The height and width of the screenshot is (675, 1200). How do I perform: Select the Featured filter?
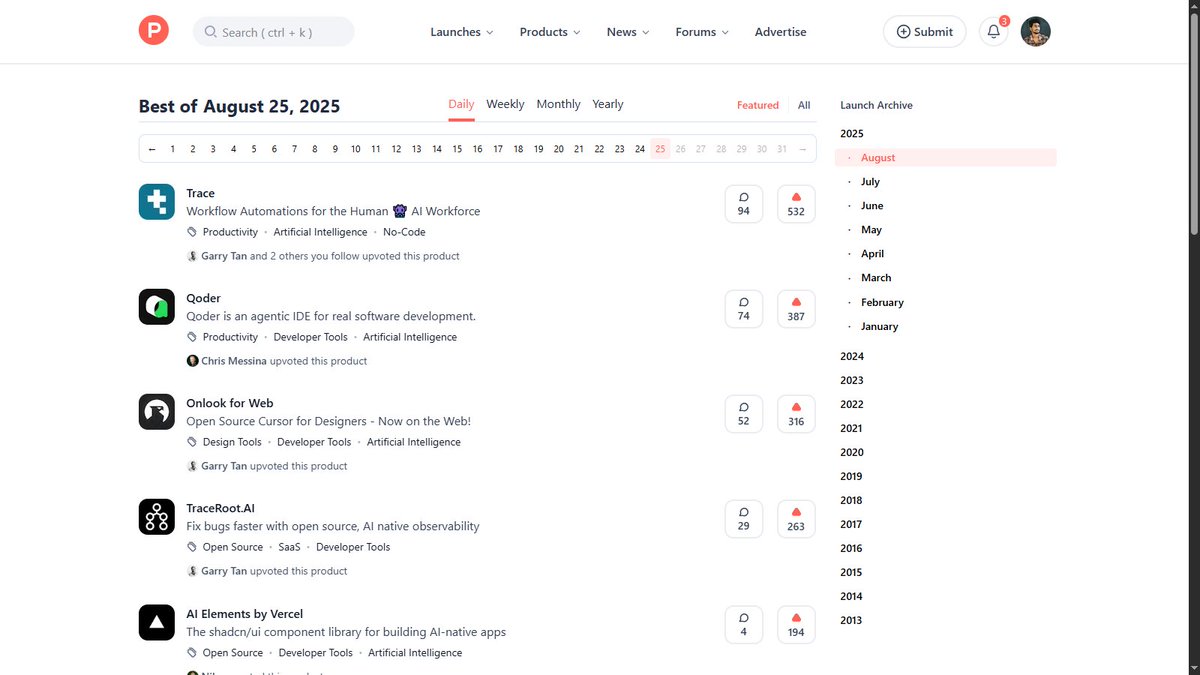tap(758, 105)
